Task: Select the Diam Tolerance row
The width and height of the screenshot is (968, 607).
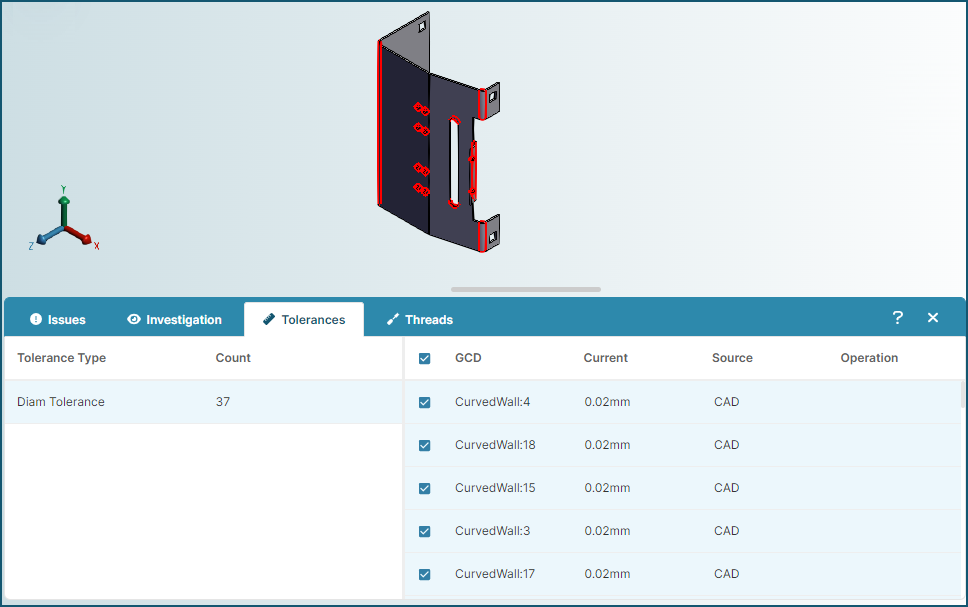Action: [x=203, y=402]
